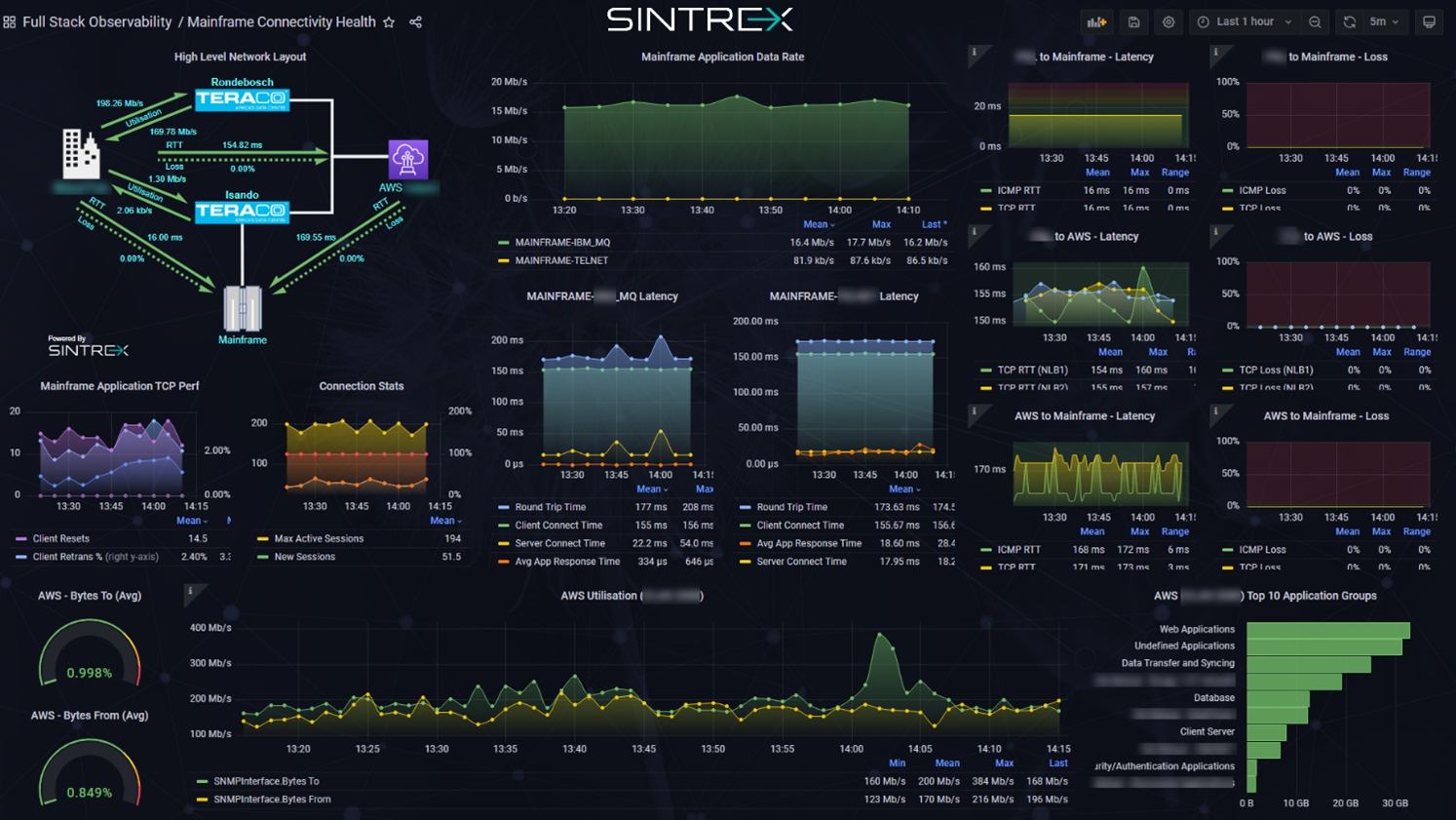The height and width of the screenshot is (820, 1456).
Task: Click the Web Applications bar in Top 10 chart
Action: click(1328, 630)
